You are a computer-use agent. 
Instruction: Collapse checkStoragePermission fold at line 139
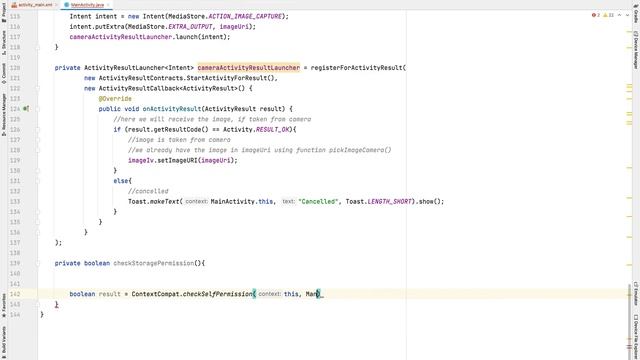pyautogui.click(x=38, y=263)
